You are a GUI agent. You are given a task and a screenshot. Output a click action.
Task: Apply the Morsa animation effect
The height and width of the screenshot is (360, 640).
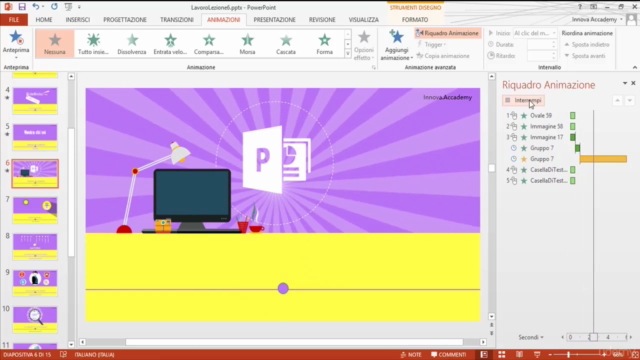point(247,44)
